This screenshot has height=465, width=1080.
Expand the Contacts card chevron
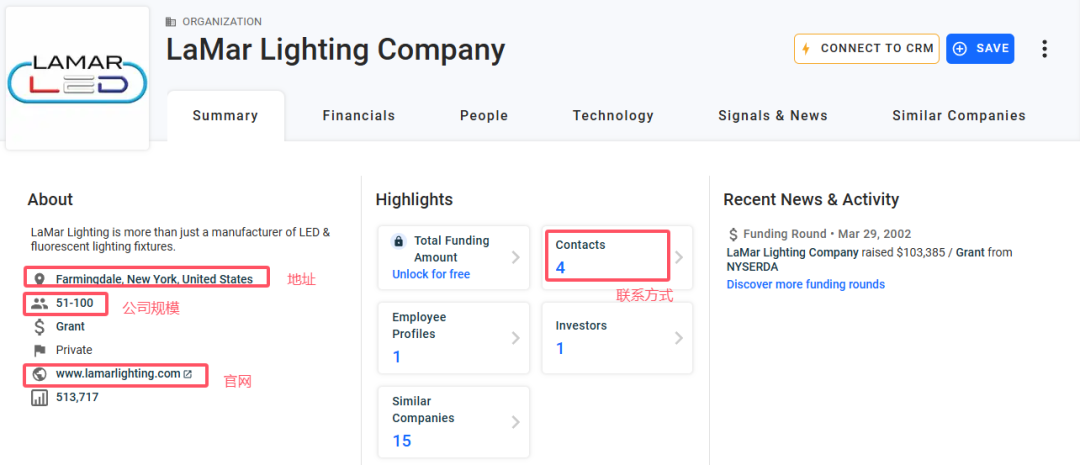[679, 257]
